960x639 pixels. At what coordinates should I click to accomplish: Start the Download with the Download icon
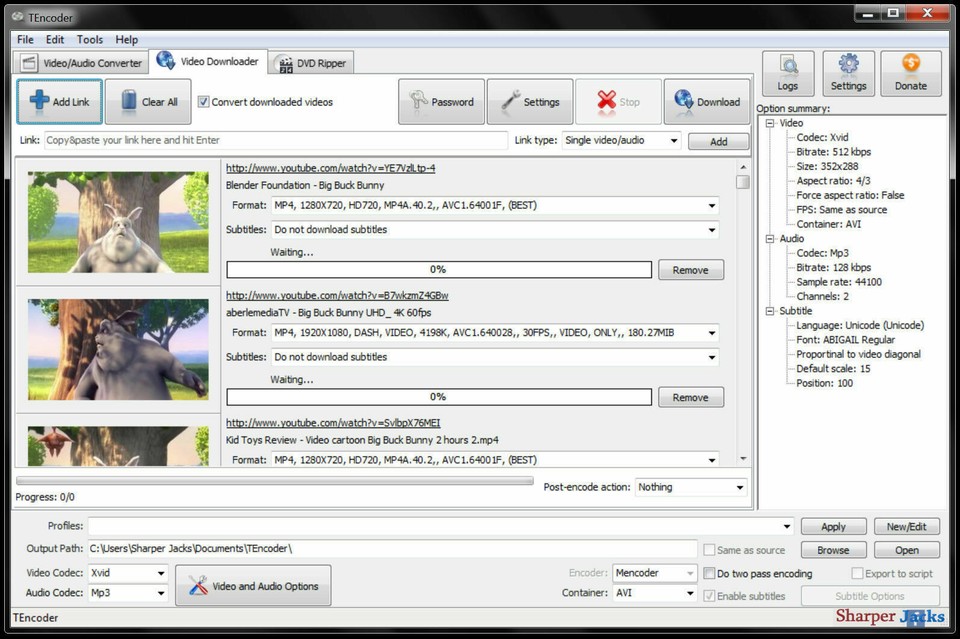(683, 100)
